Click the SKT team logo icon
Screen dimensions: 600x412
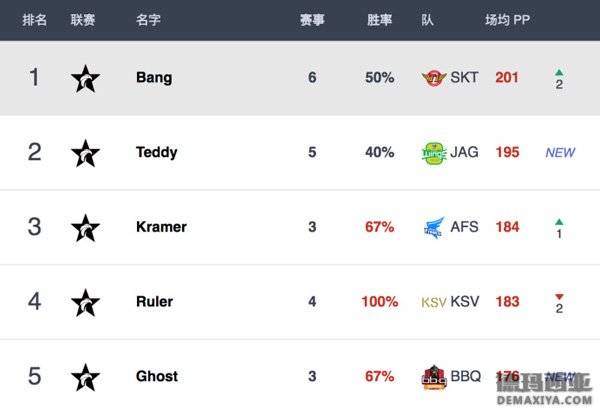[434, 78]
